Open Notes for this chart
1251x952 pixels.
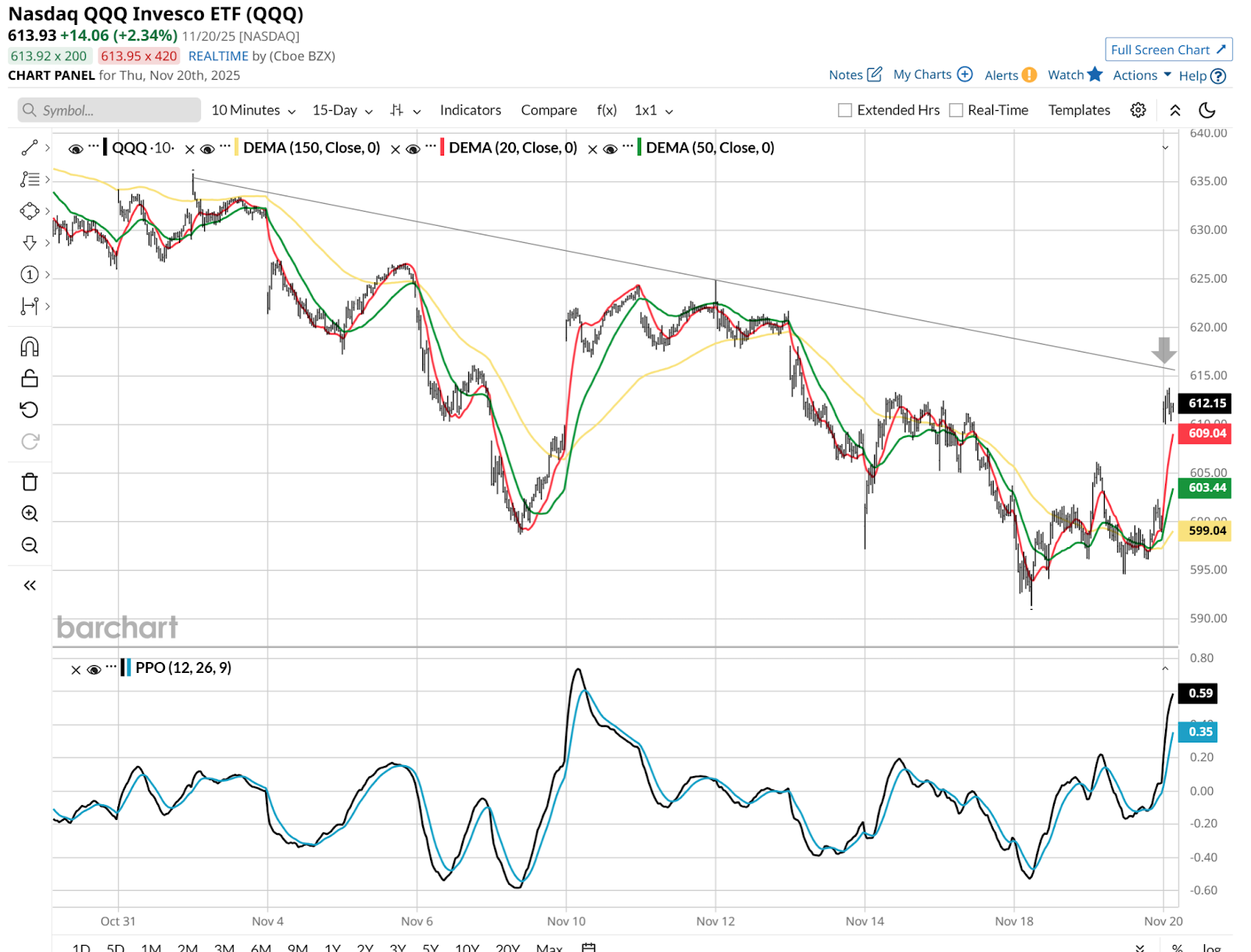click(855, 75)
